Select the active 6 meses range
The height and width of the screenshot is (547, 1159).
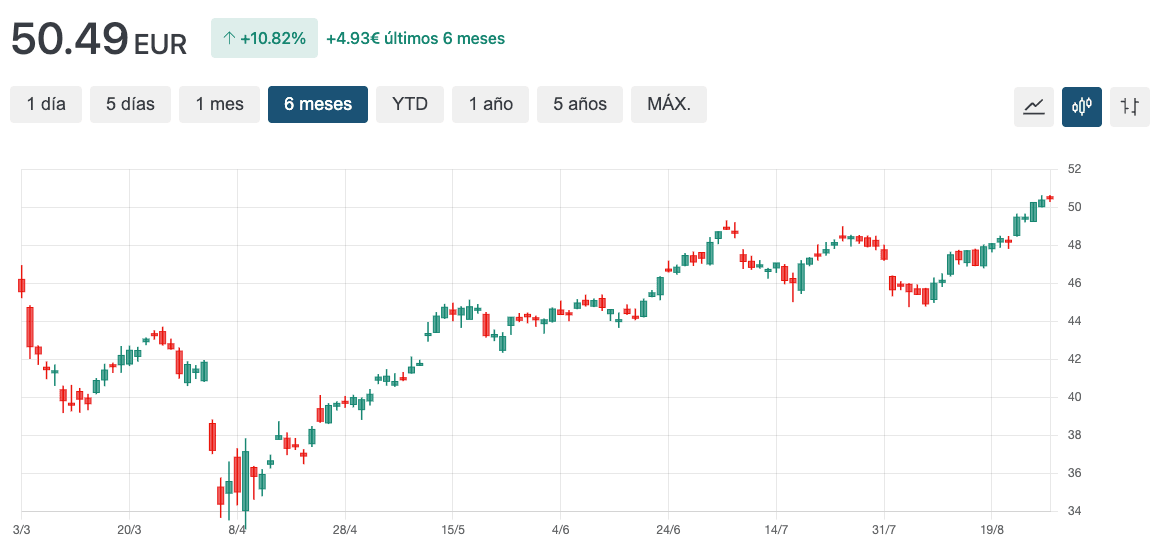click(x=318, y=104)
